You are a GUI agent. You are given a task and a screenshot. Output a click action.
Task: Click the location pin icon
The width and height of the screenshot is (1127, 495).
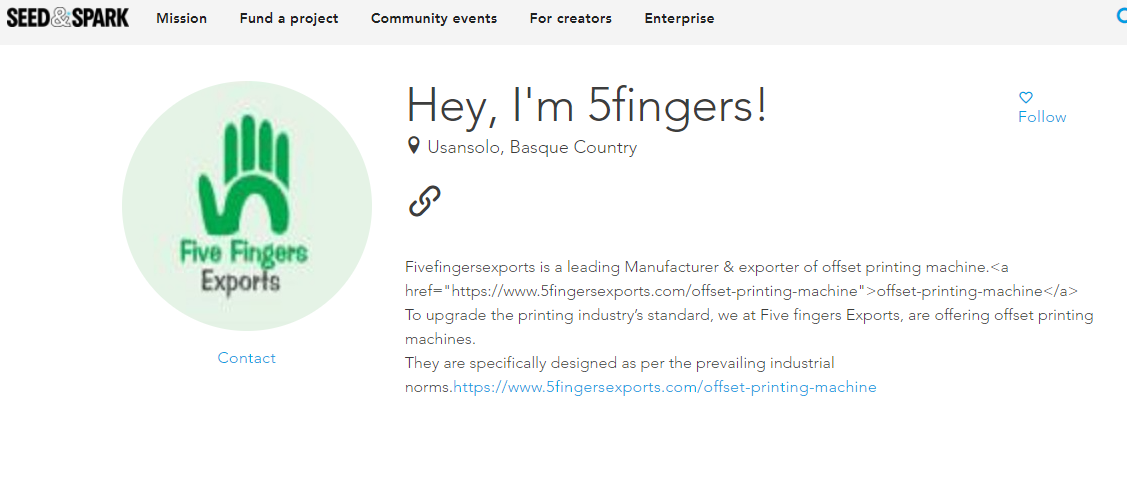coord(413,147)
